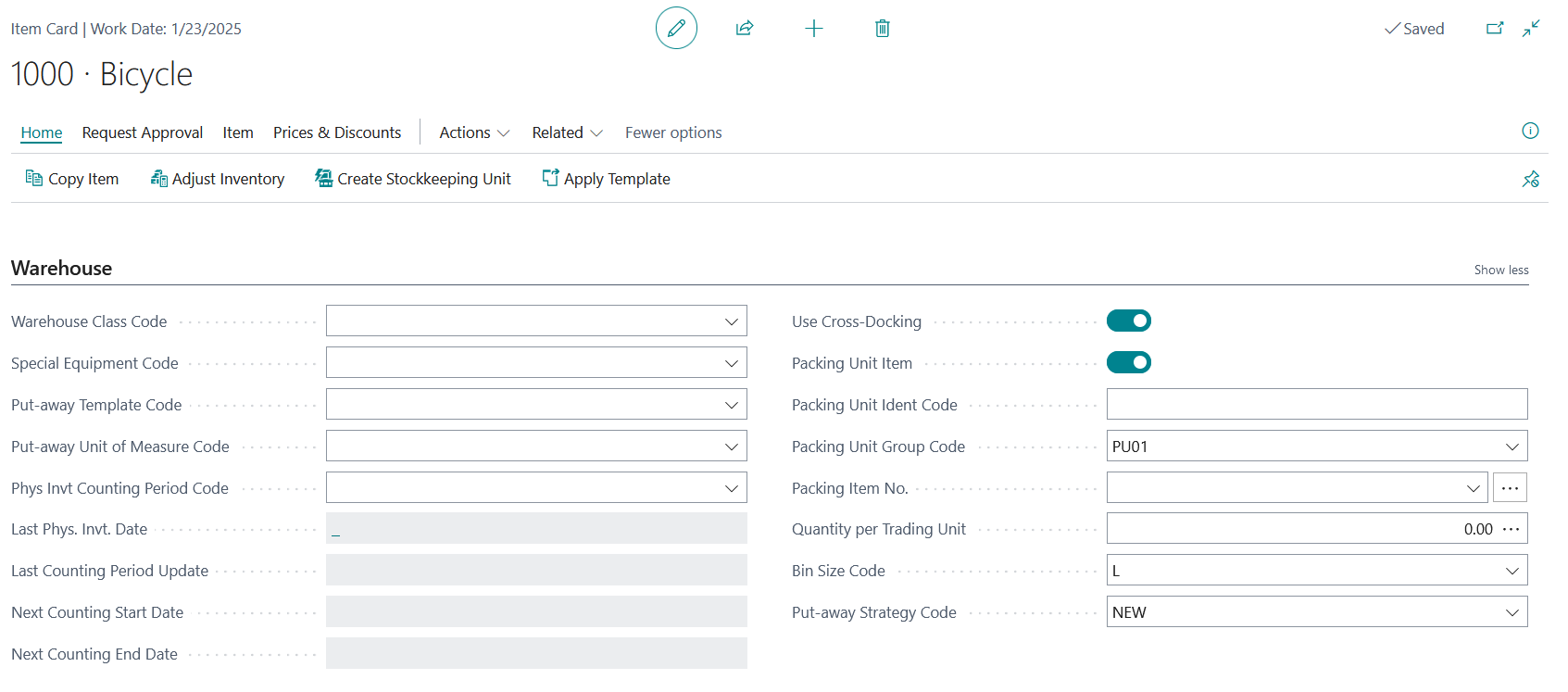Expand the Actions menu
This screenshot has height=692, width=1568.
point(474,132)
